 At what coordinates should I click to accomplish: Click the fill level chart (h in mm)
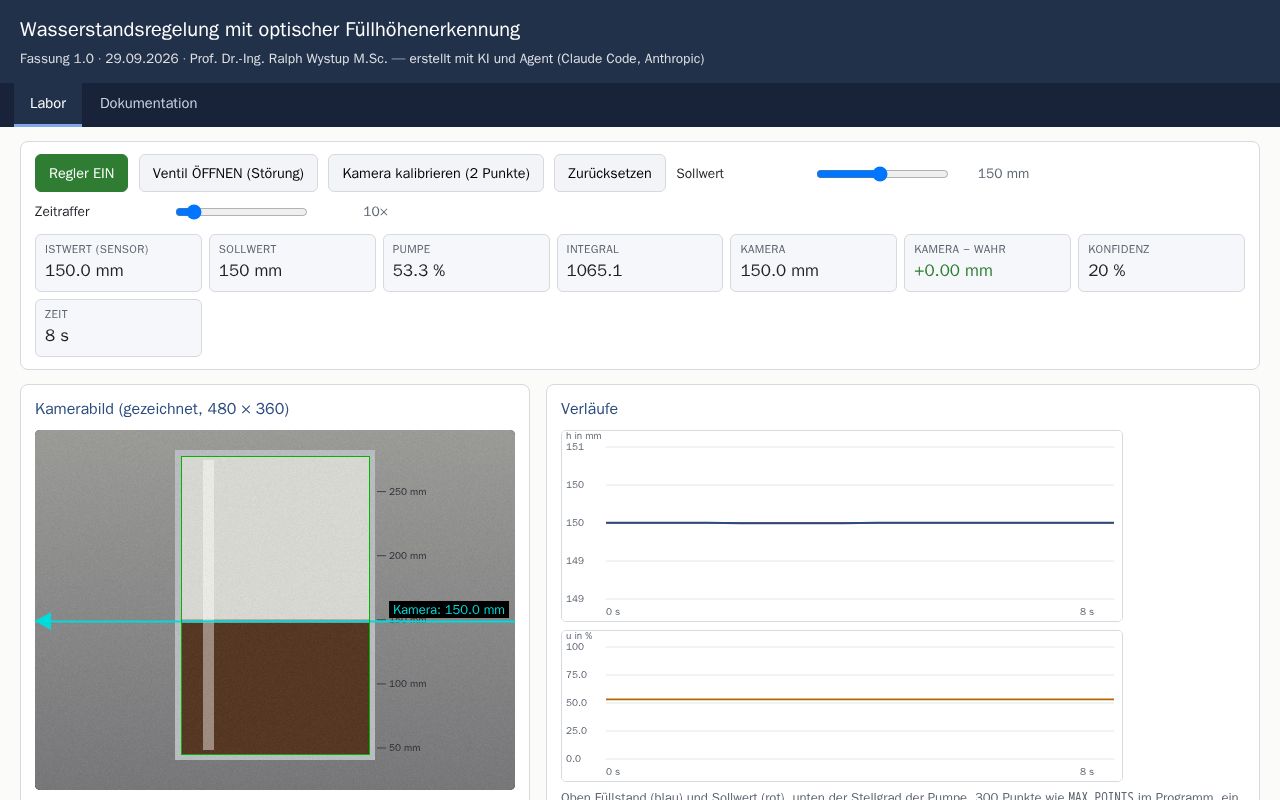(842, 526)
